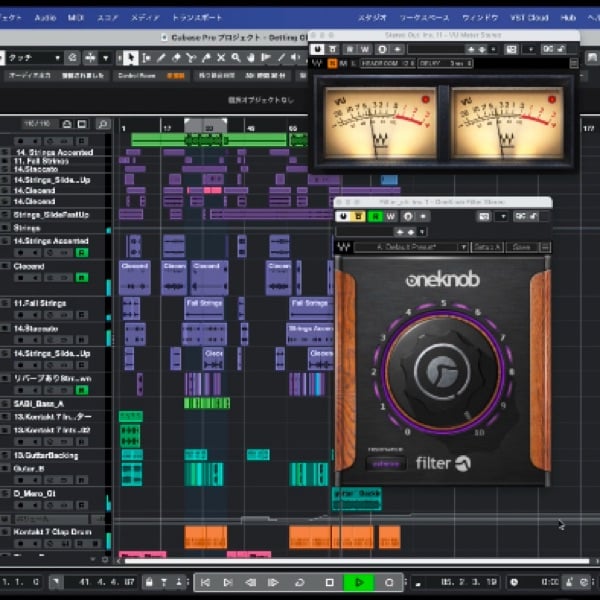
Task: Go to project start in transport
Action: (204, 581)
